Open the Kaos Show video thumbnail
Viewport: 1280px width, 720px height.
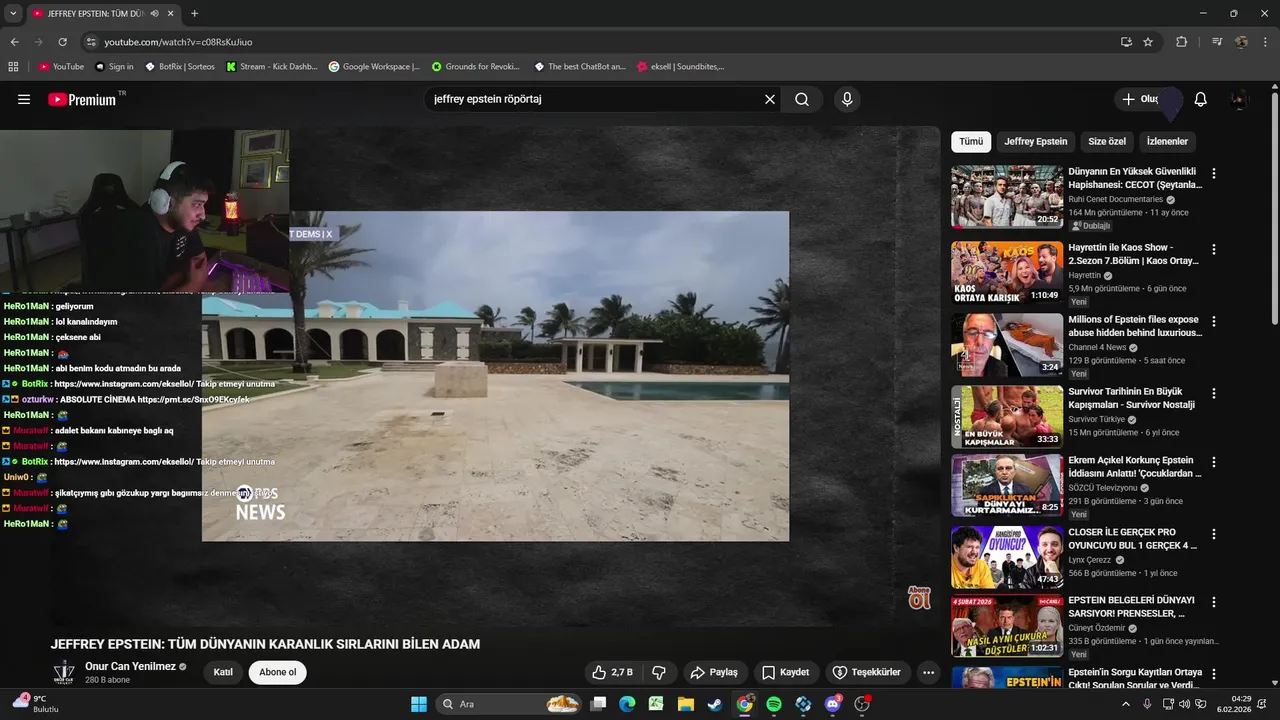(1007, 272)
